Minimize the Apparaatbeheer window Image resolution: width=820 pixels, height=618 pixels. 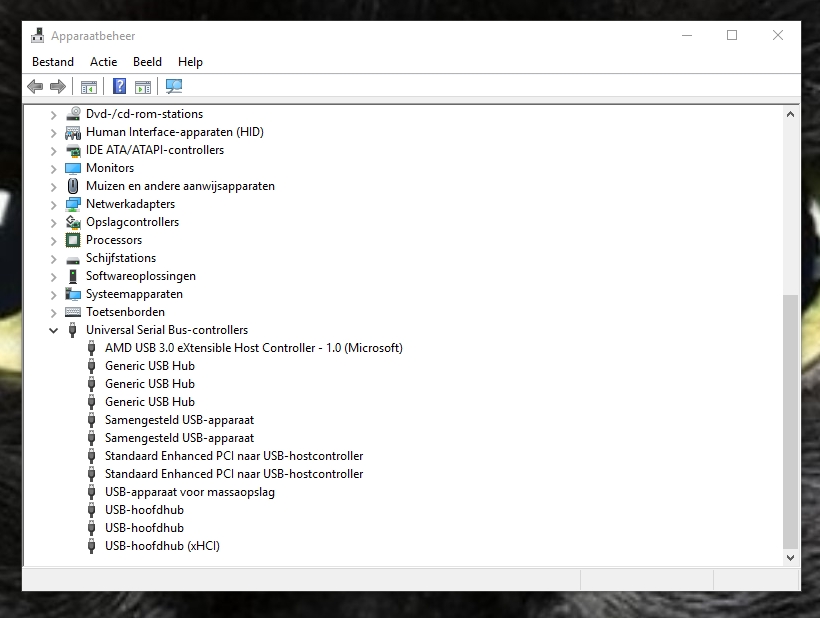687,36
